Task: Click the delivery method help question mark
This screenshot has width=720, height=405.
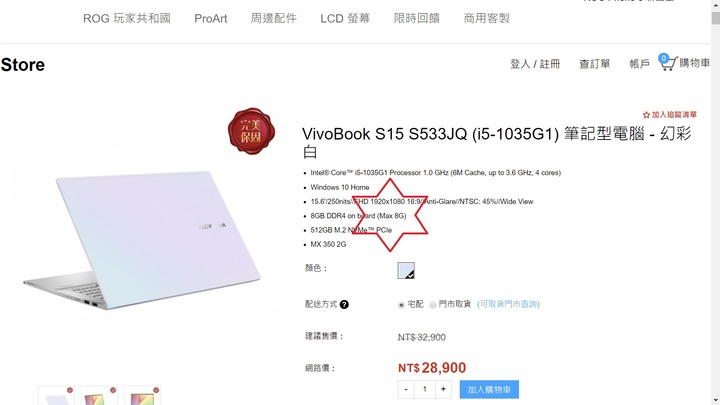Action: [x=344, y=304]
